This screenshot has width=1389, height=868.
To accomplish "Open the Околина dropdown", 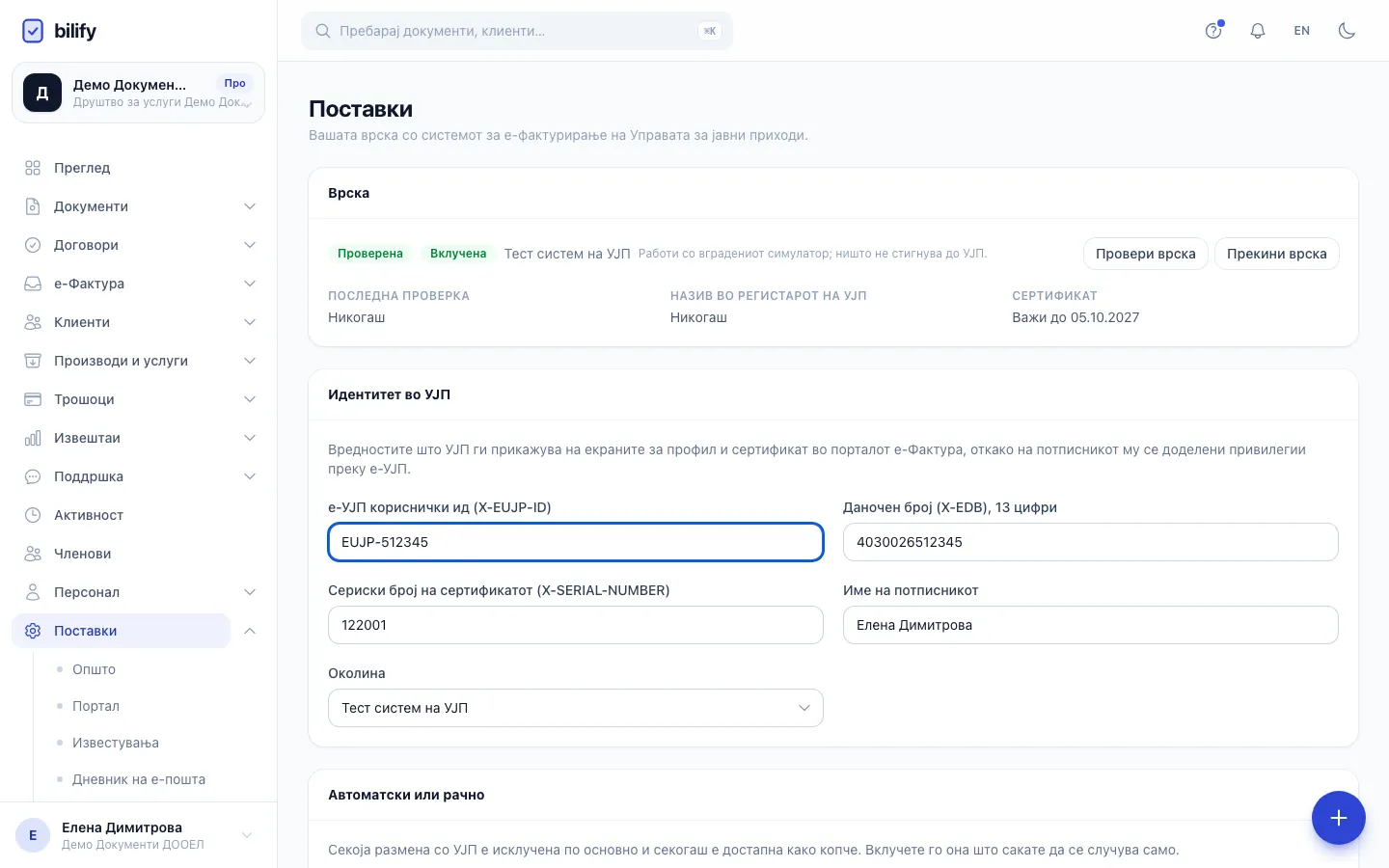I will [576, 708].
